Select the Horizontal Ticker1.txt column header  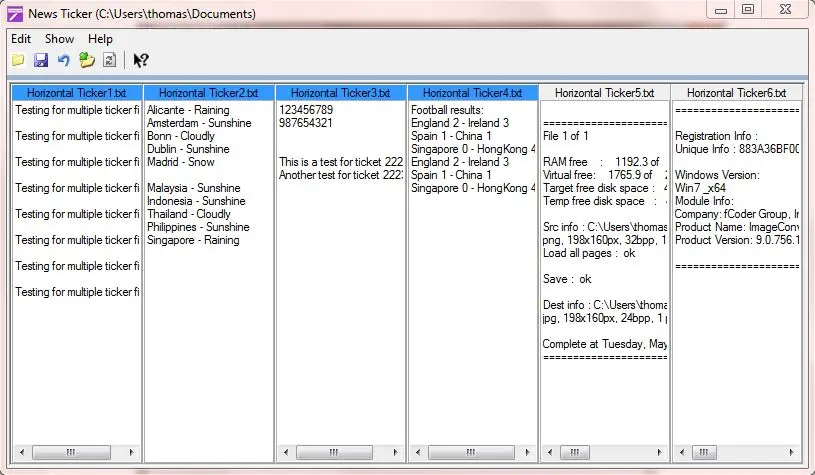coord(77,93)
